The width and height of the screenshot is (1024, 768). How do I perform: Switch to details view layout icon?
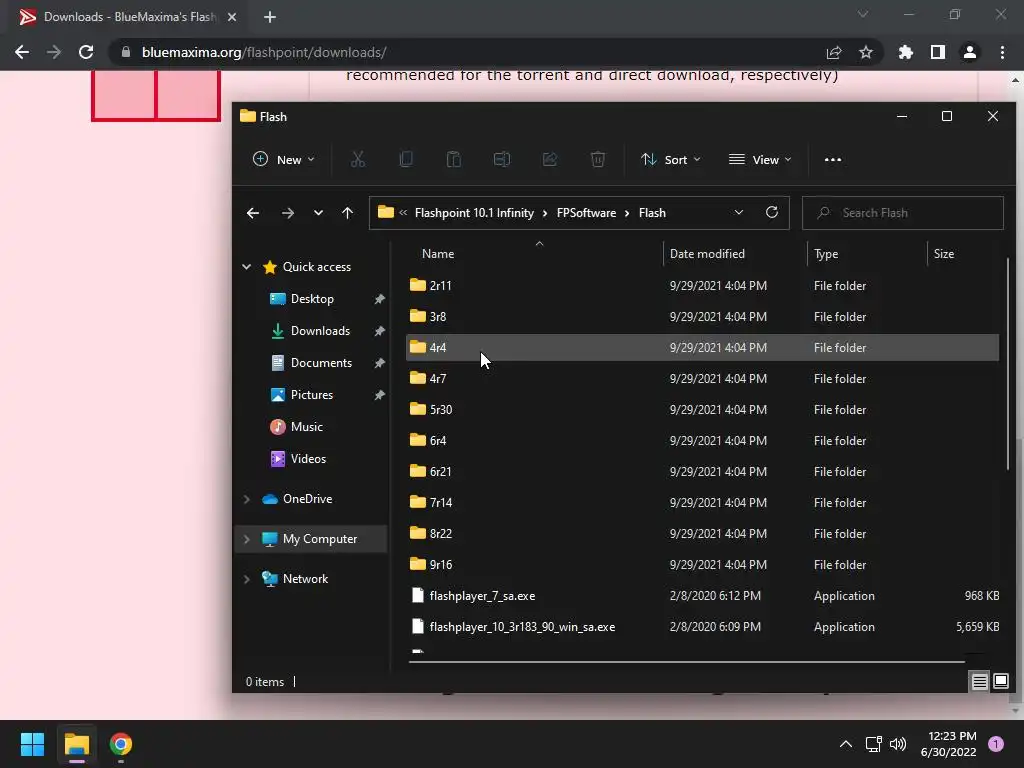coord(980,682)
